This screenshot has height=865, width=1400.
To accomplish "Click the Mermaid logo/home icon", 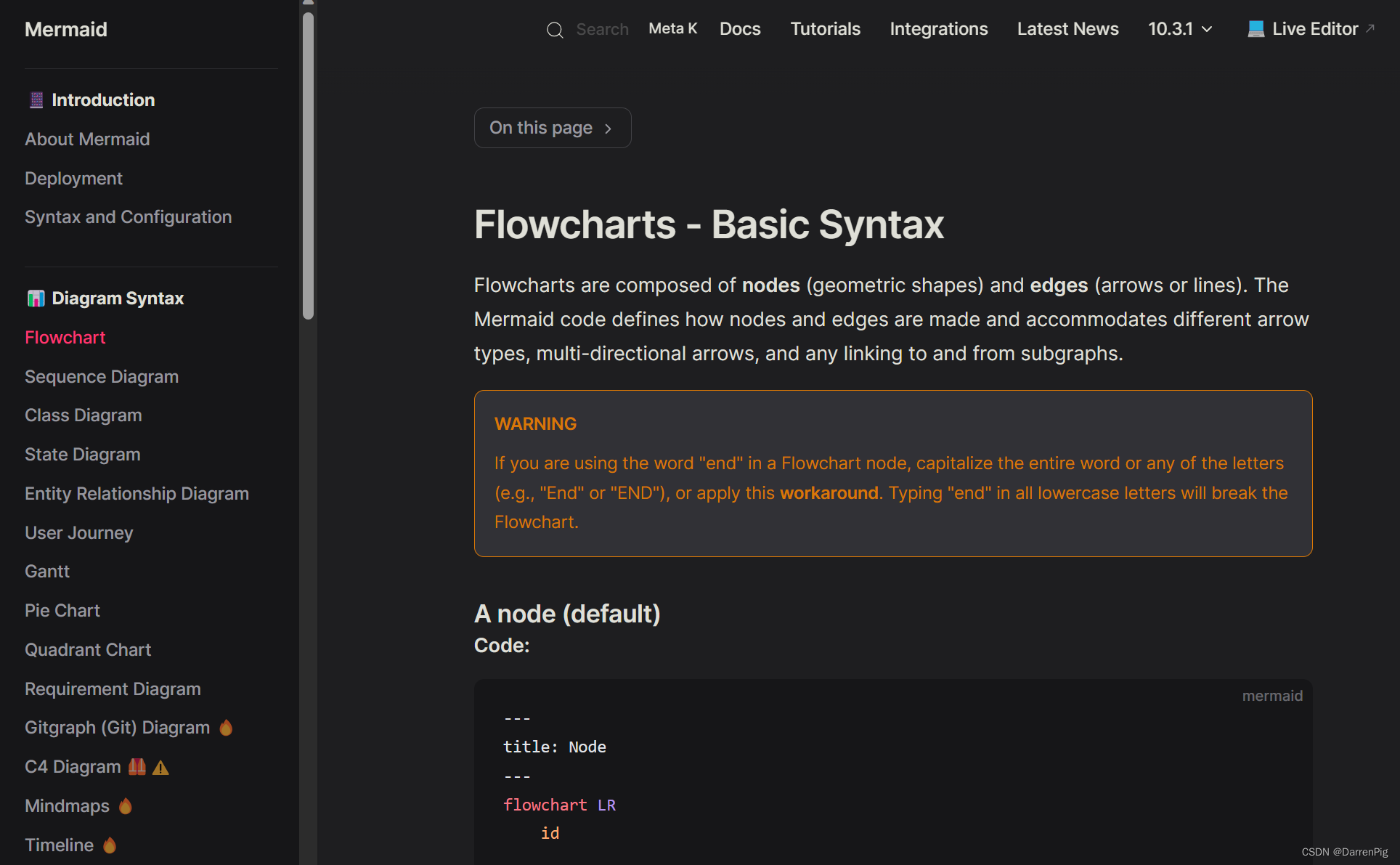I will click(x=65, y=29).
